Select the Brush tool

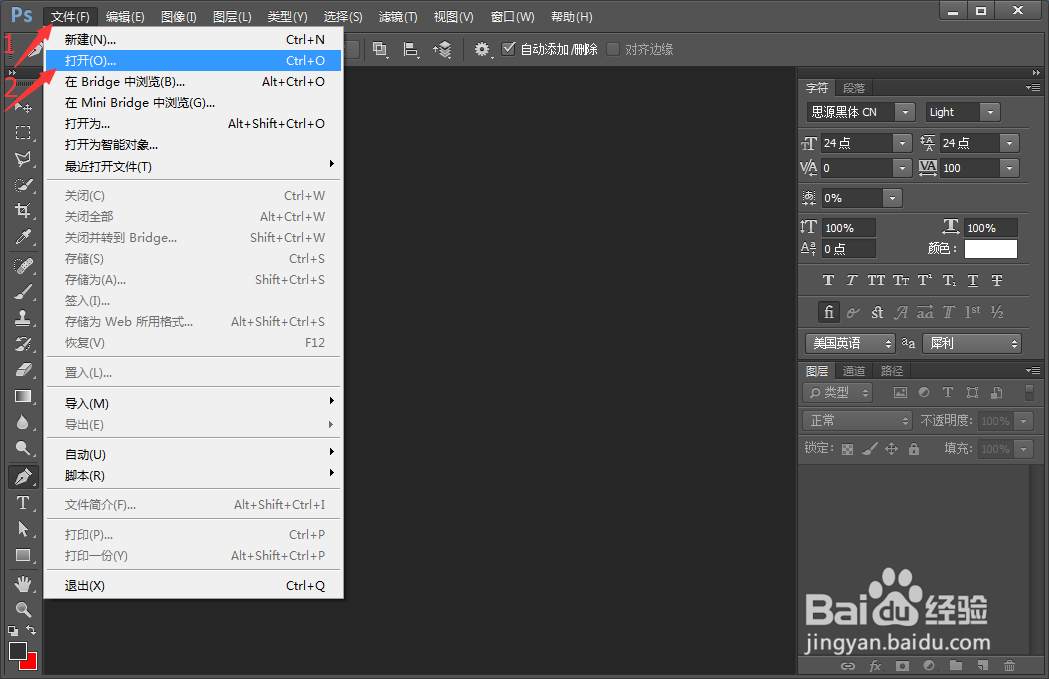coord(23,292)
